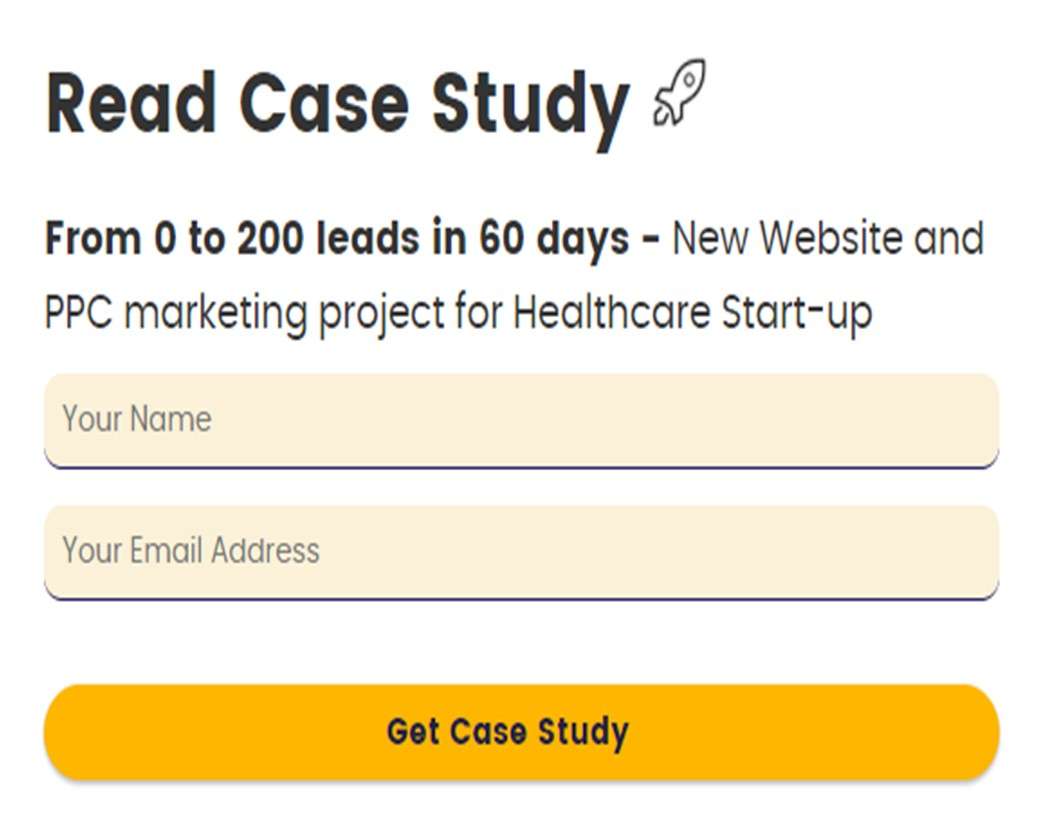Click the word "marketing" in the description
The image size is (1040, 816).
(x=216, y=313)
